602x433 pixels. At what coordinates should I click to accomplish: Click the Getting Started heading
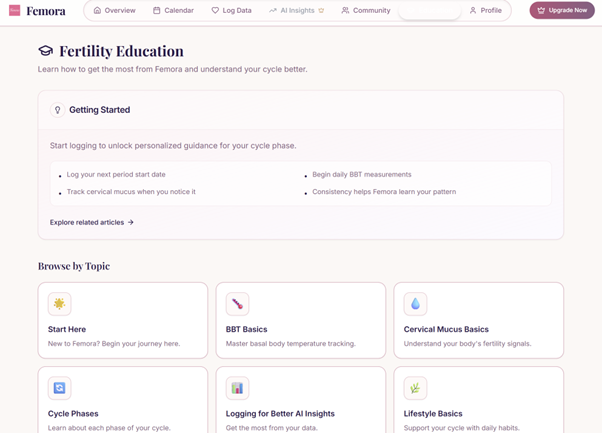tap(99, 110)
